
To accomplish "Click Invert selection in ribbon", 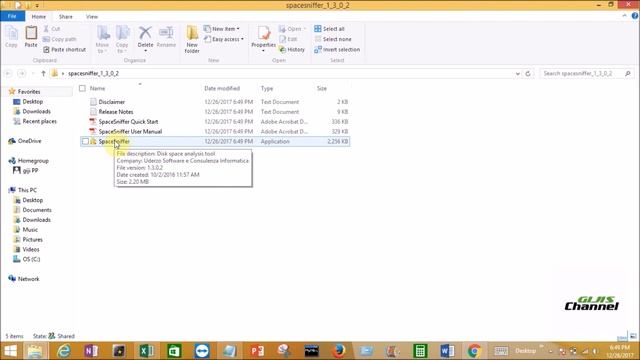I will click(337, 49).
